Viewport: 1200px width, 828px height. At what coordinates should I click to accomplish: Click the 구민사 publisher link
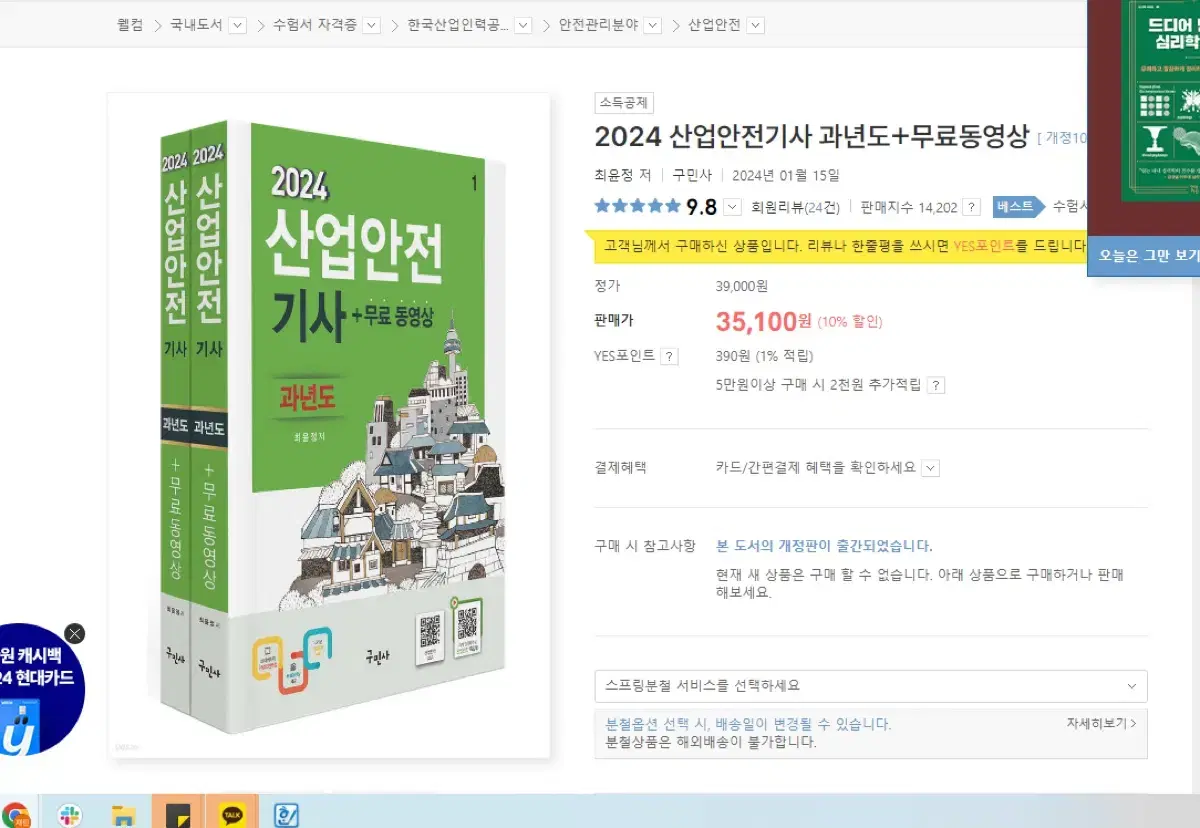tap(692, 175)
